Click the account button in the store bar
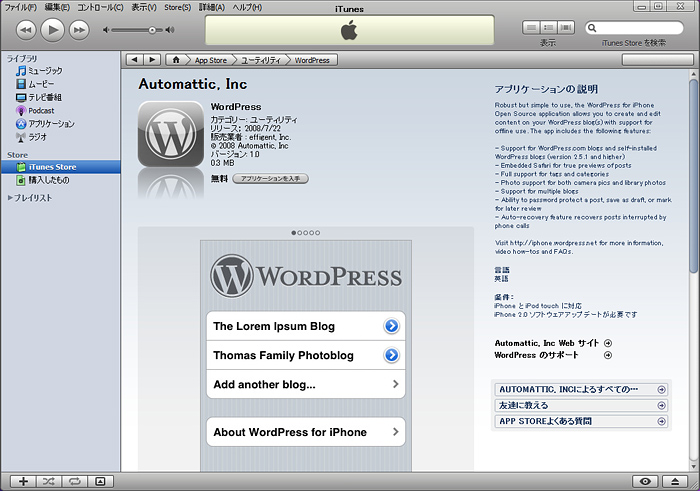Viewport: 700px width, 491px height. [x=658, y=60]
